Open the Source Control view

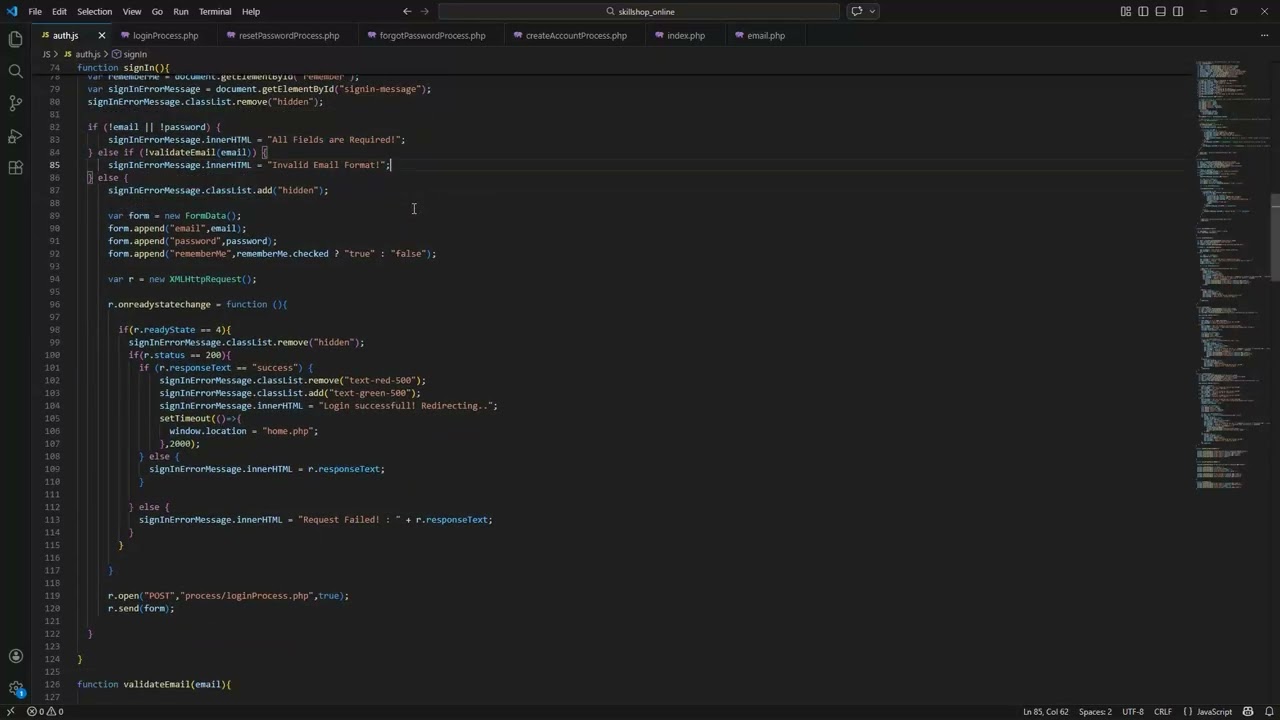click(15, 103)
